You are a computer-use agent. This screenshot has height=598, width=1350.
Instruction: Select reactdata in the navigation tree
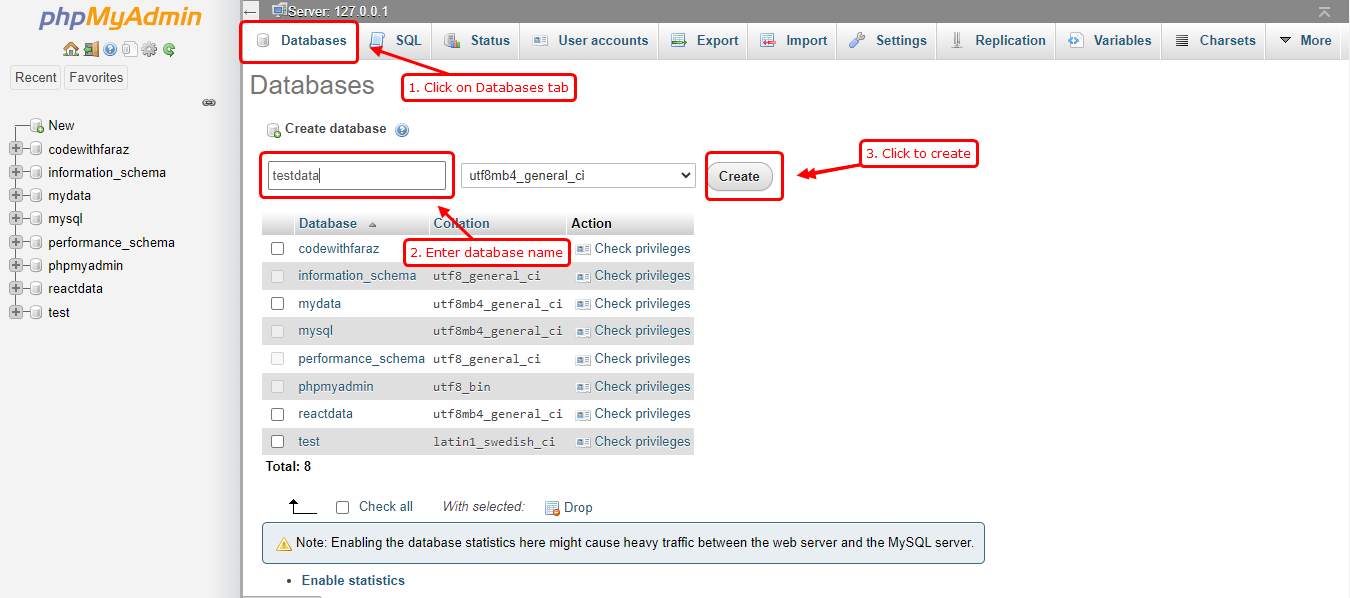(x=75, y=289)
